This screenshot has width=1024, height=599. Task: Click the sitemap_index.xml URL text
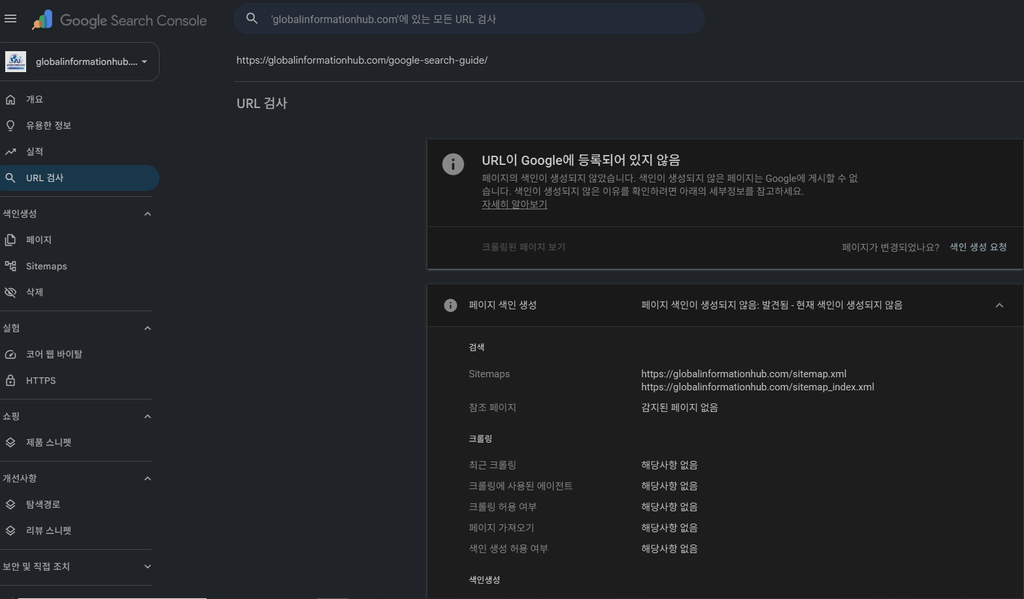tap(758, 387)
